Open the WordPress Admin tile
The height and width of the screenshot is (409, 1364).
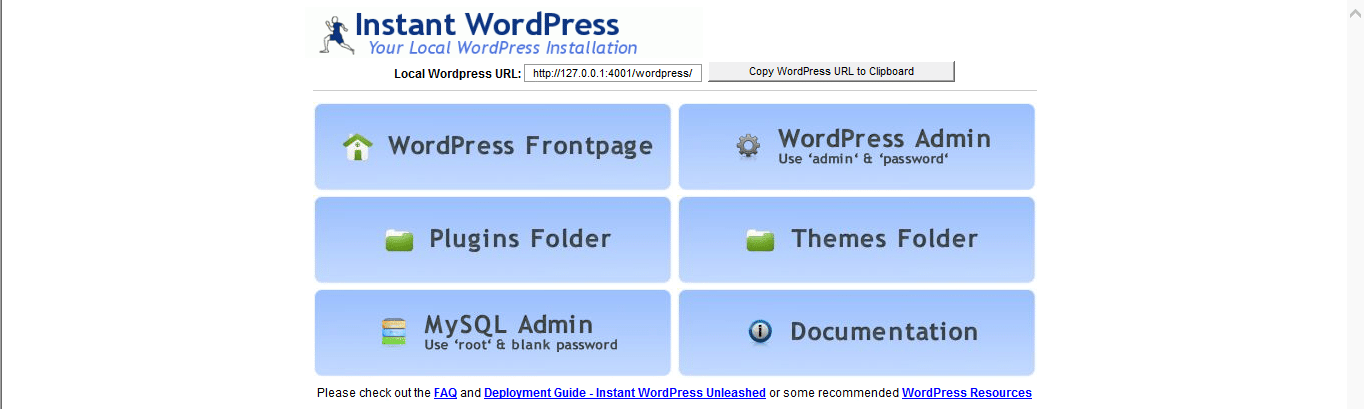(857, 147)
